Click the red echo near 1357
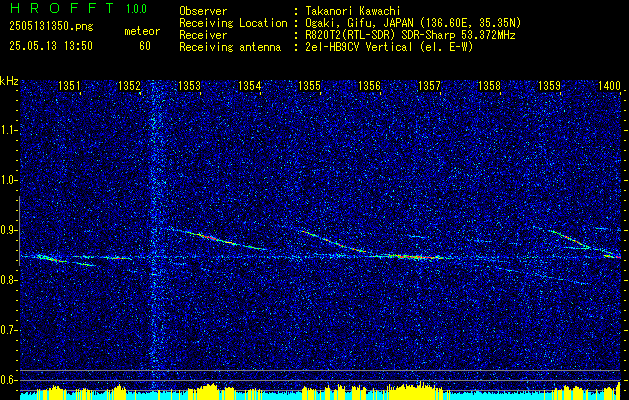629x400 pixels. pyautogui.click(x=417, y=257)
